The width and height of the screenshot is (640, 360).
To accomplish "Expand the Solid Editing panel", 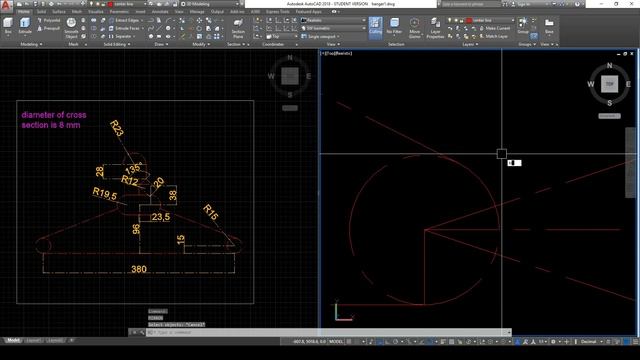I will coord(117,44).
